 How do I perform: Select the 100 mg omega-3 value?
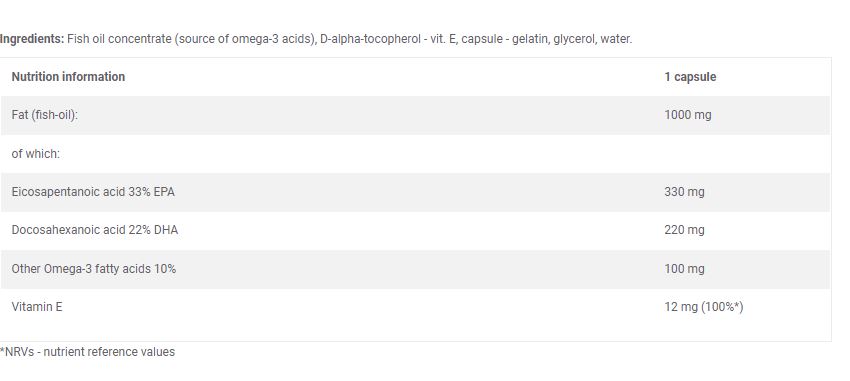click(684, 269)
